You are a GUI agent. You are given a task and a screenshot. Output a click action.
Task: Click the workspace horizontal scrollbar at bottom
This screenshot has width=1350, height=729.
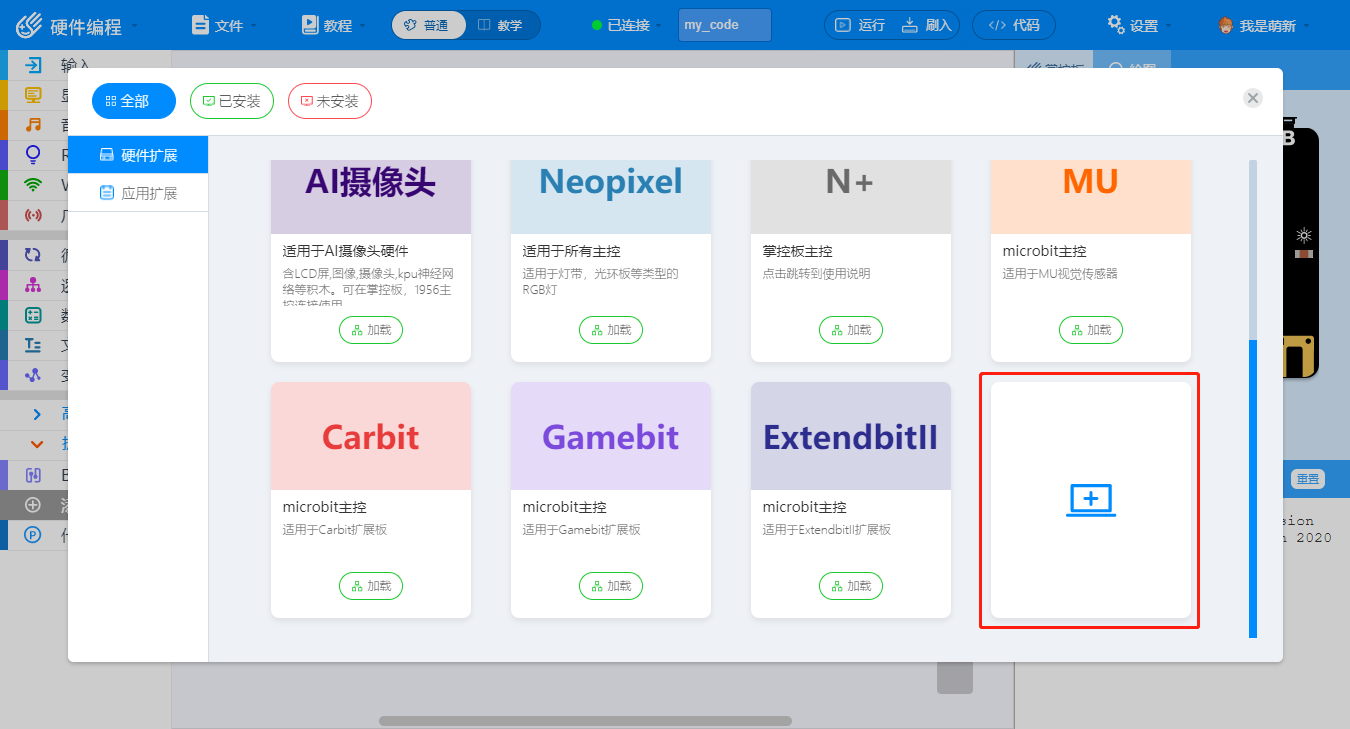(x=585, y=720)
